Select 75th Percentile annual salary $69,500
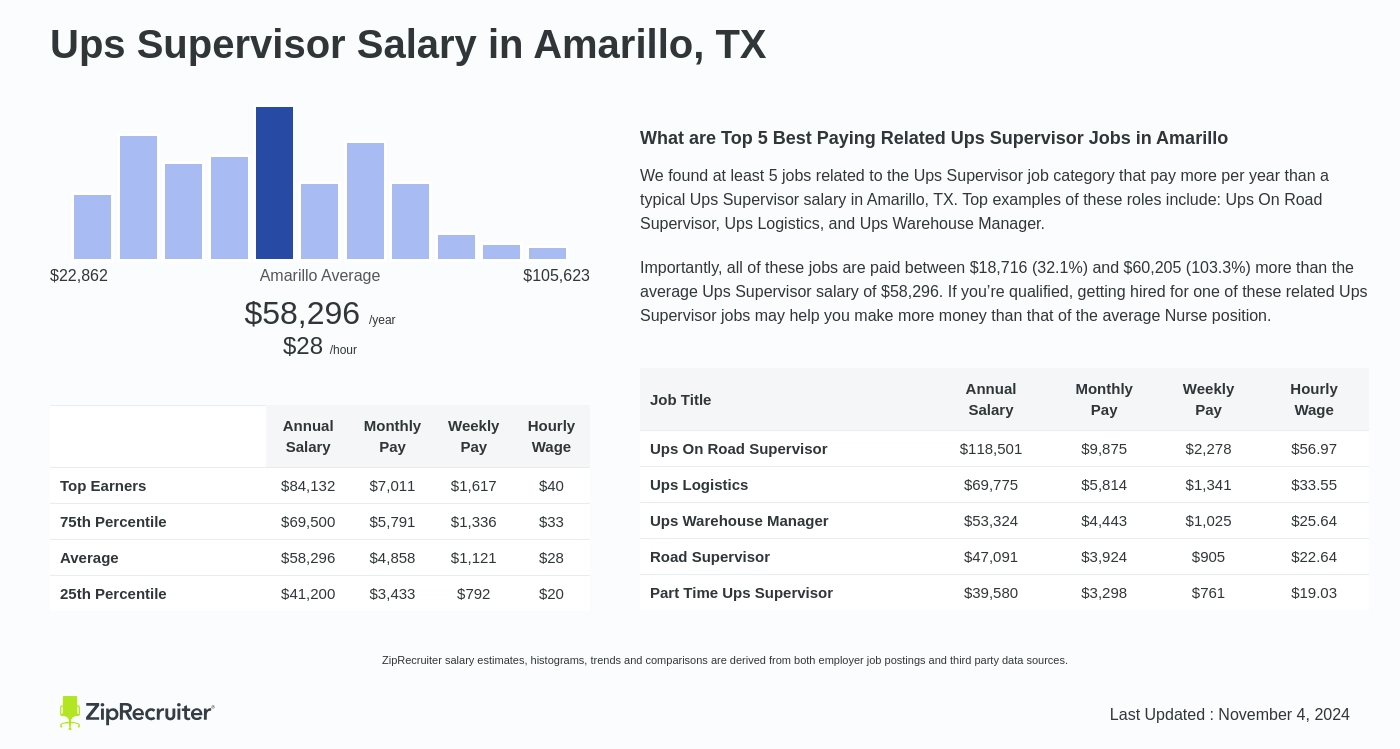 (x=308, y=521)
